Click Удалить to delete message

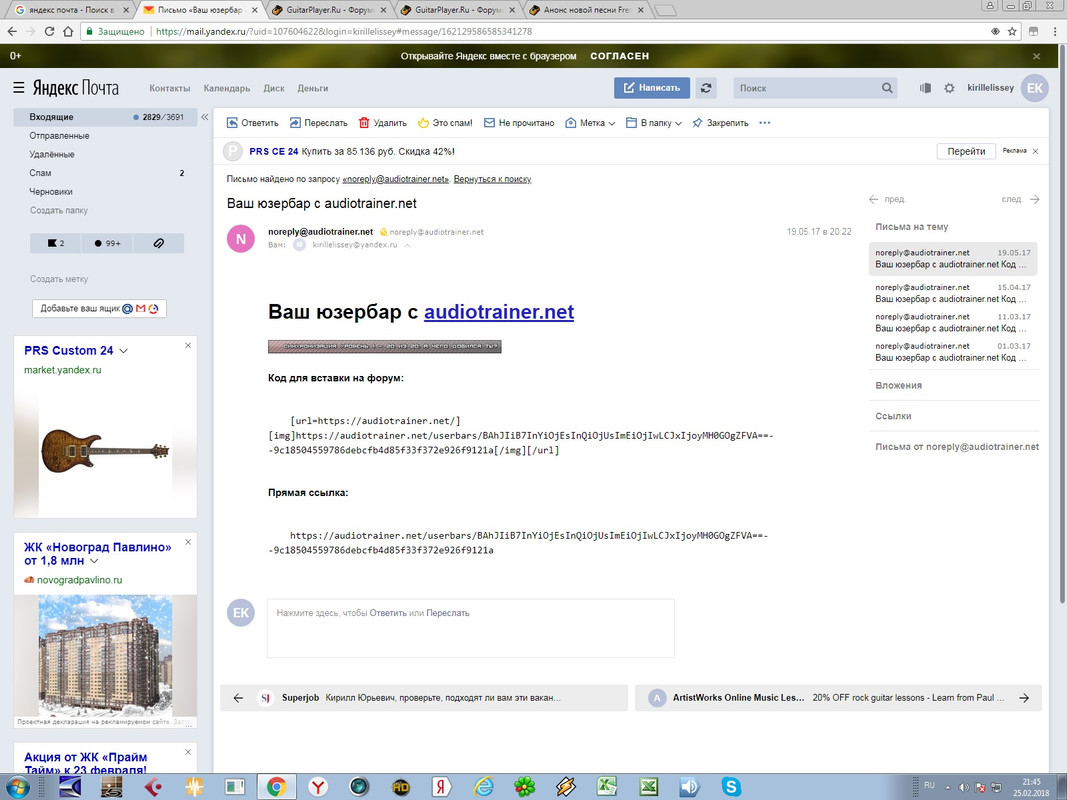click(382, 123)
